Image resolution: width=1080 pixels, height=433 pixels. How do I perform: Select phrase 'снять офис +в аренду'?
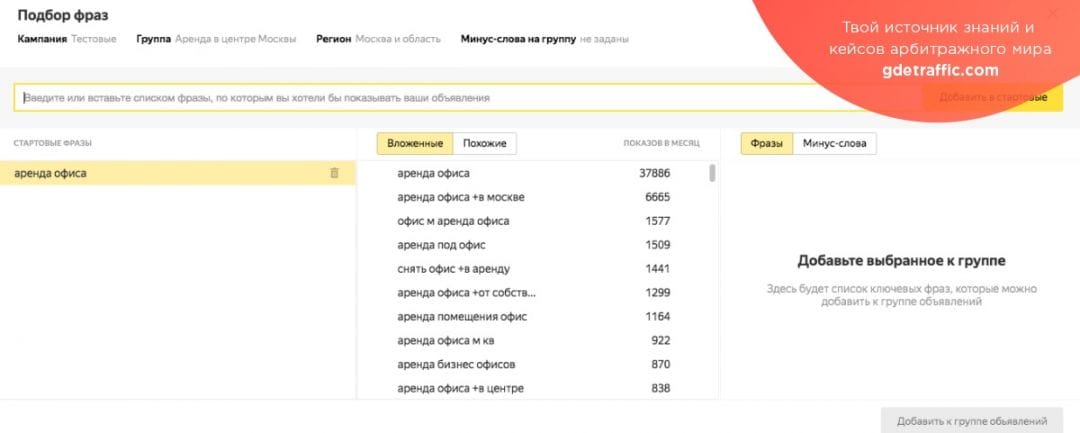coord(453,268)
